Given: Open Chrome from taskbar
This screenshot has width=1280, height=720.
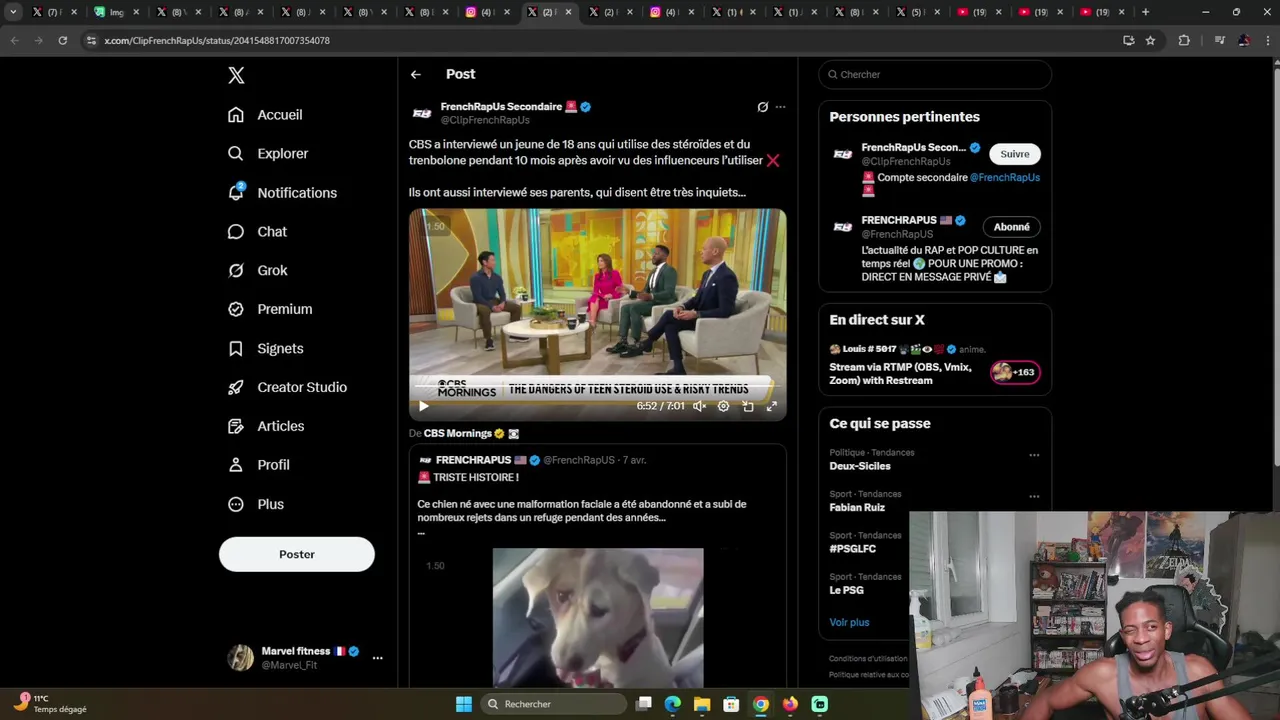Looking at the screenshot, I should tap(761, 704).
